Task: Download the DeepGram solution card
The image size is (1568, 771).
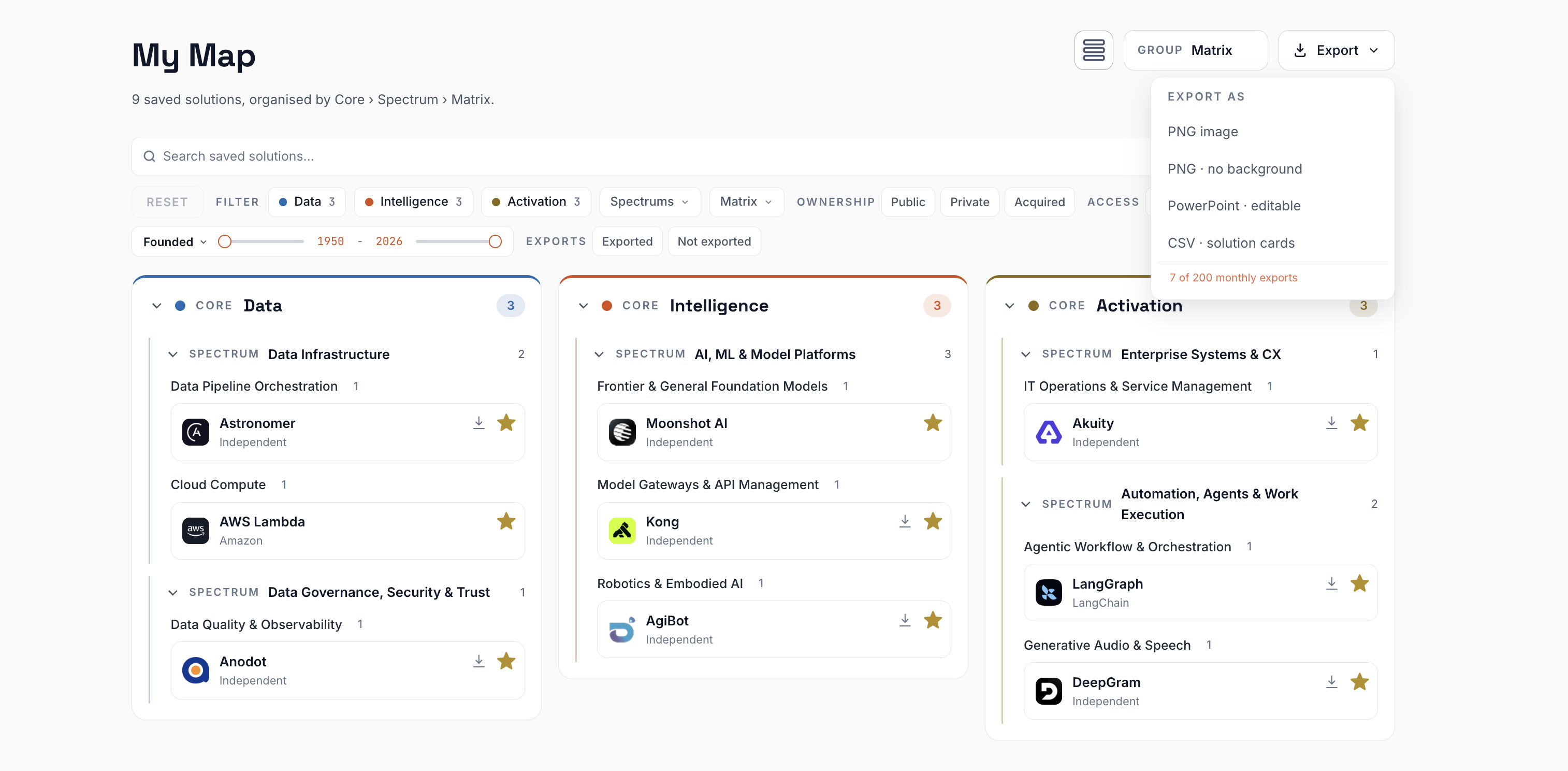Action: pos(1332,682)
